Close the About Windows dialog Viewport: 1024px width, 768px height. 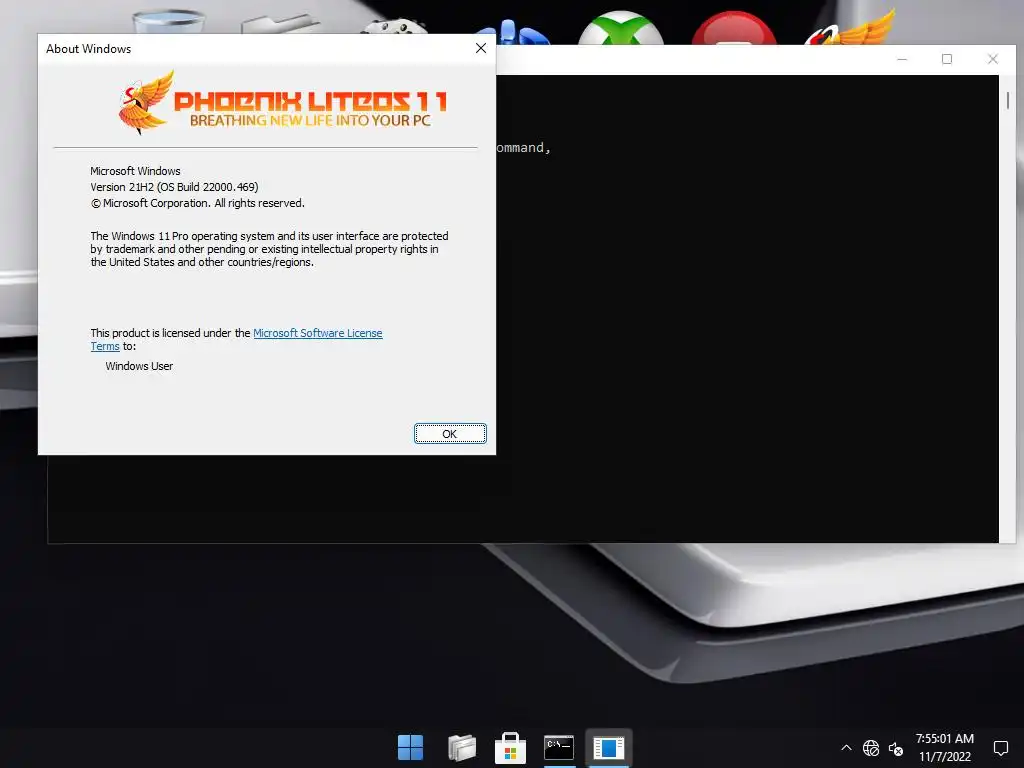pyautogui.click(x=481, y=48)
